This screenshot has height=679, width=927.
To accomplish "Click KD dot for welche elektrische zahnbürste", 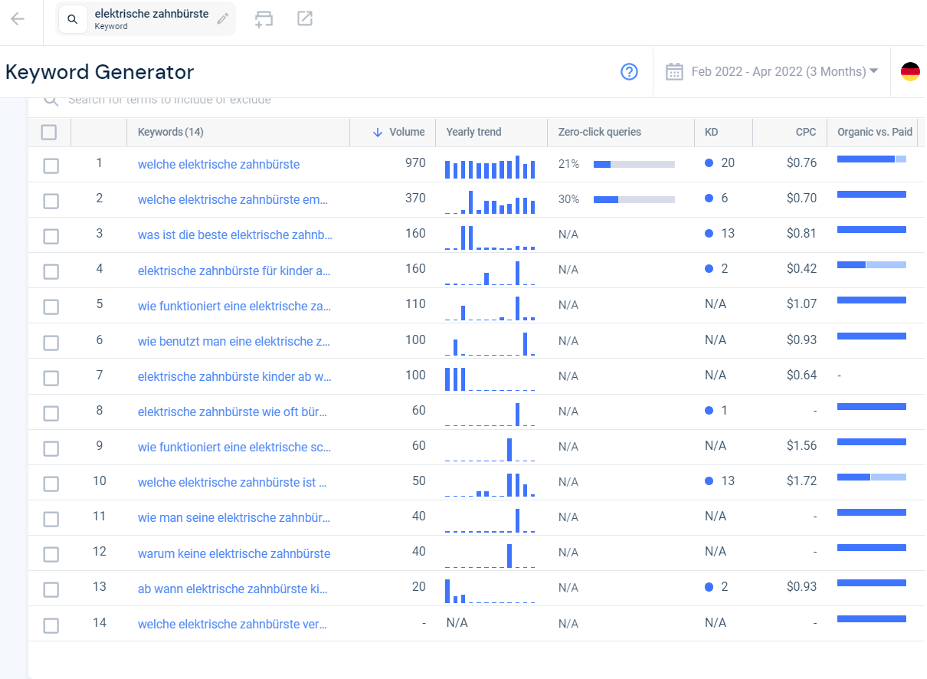I will (709, 163).
